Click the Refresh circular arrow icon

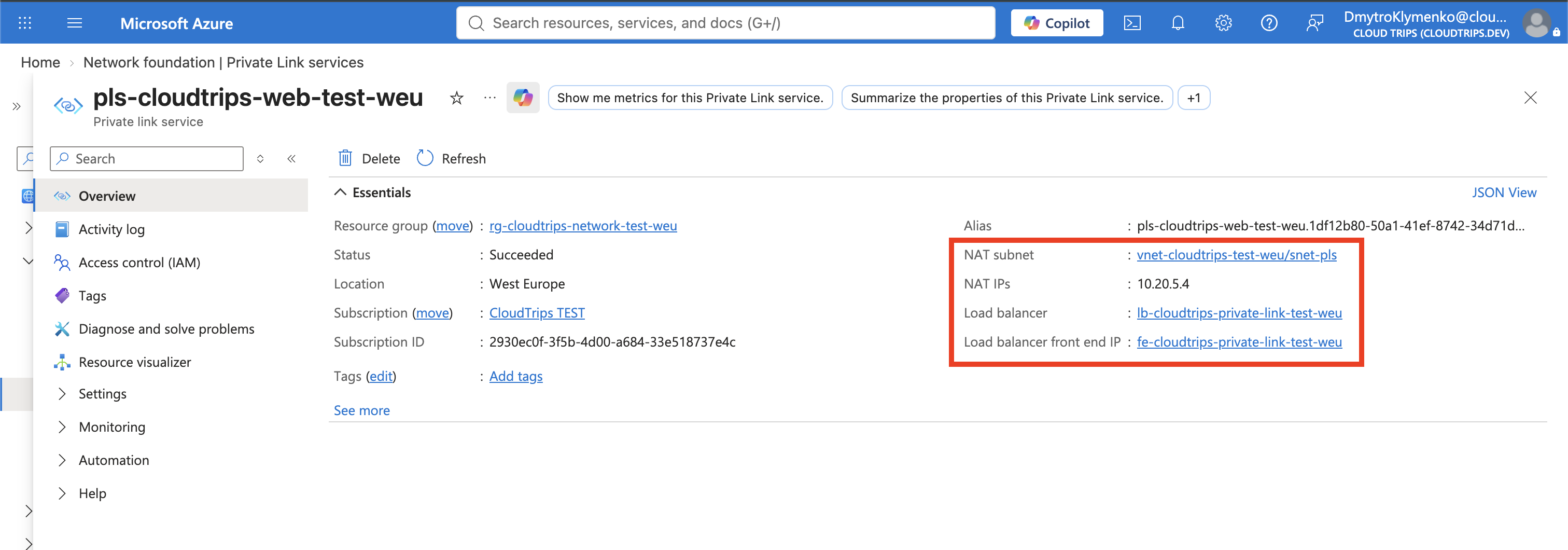coord(425,158)
